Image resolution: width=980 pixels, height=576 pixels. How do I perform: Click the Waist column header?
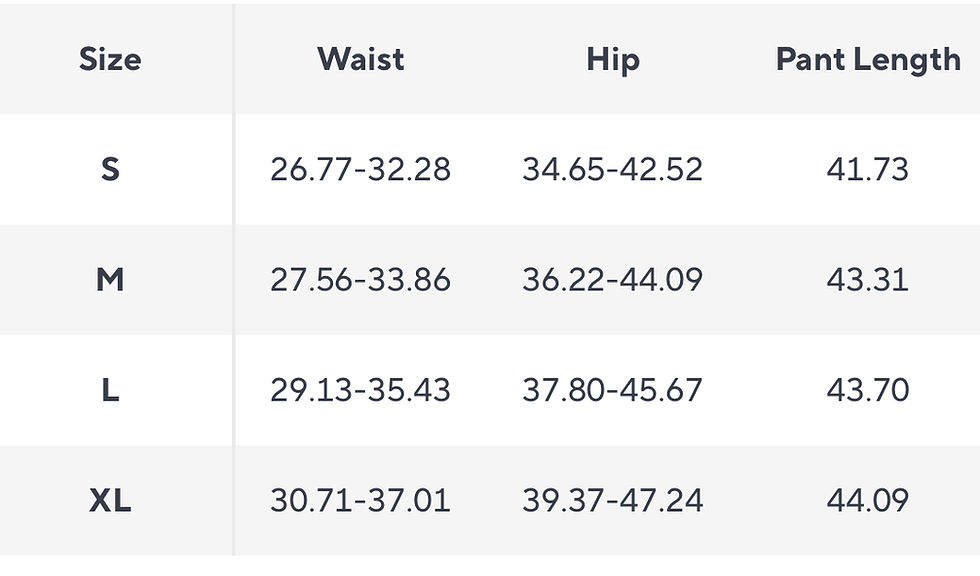pyautogui.click(x=360, y=59)
